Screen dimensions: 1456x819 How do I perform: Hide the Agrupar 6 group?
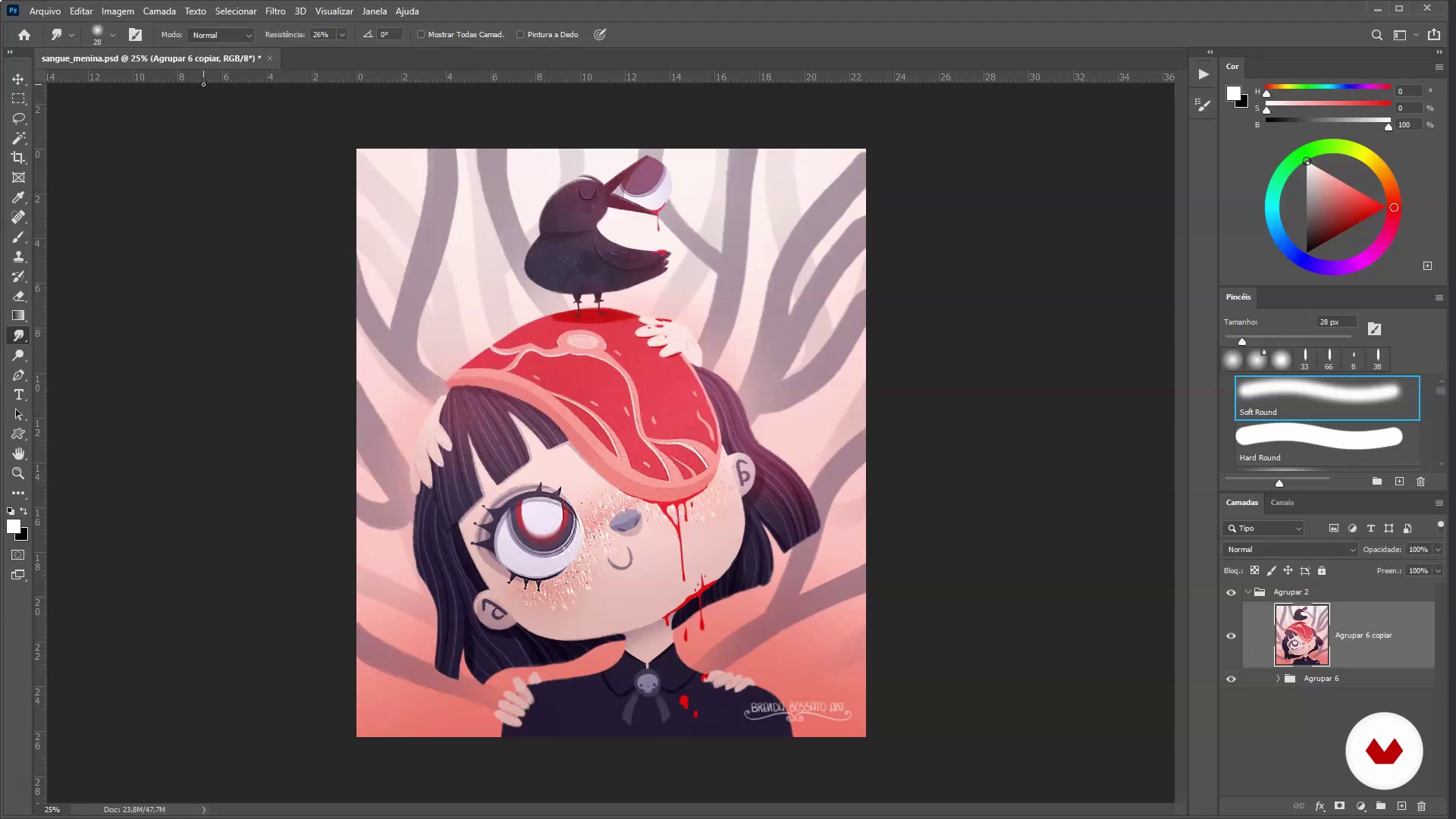pyautogui.click(x=1231, y=679)
